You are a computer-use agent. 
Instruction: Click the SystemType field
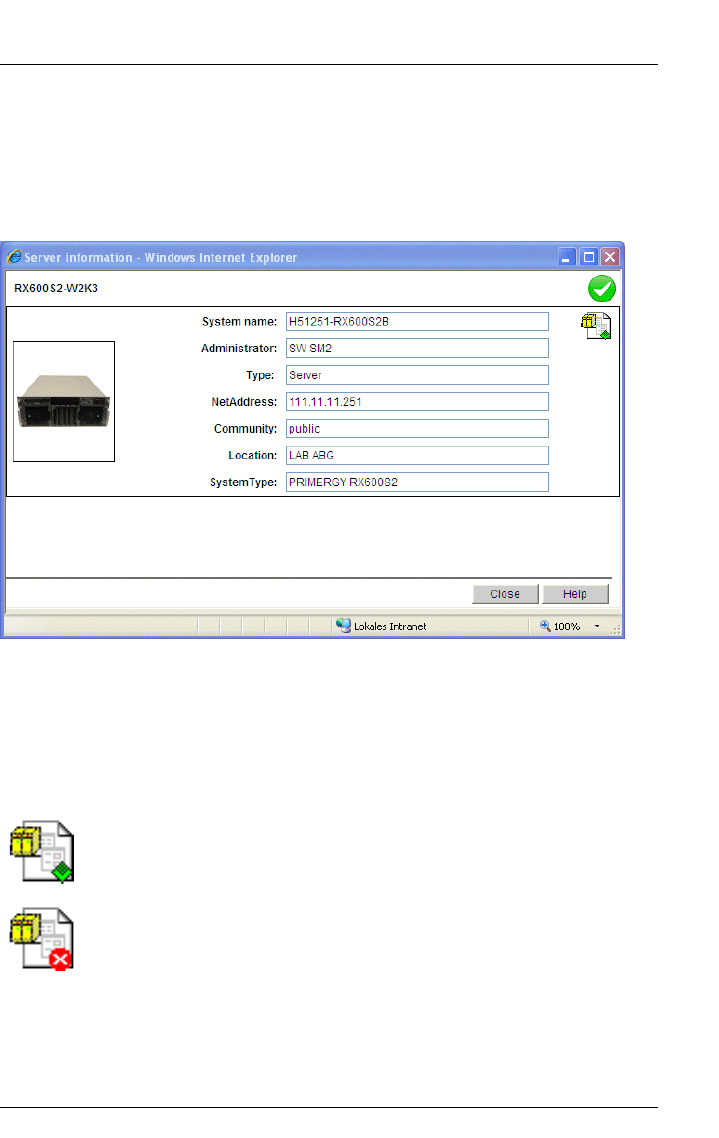coord(417,482)
